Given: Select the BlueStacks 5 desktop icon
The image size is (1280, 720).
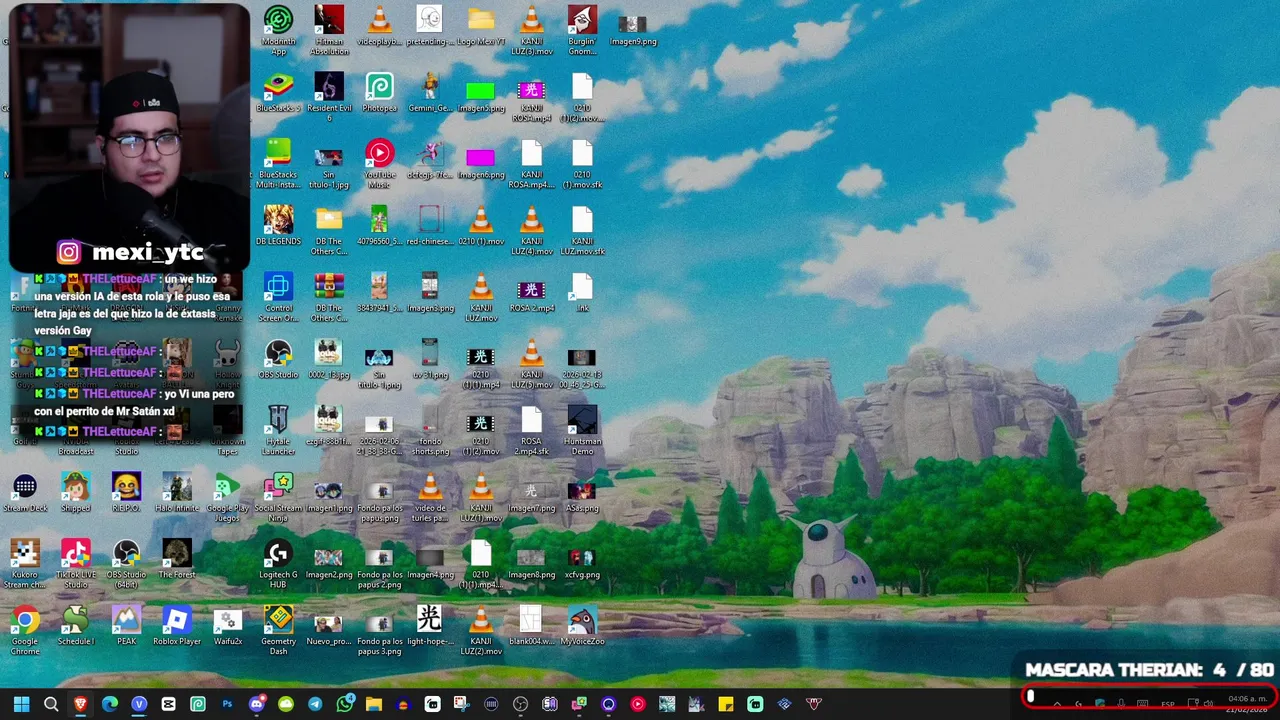Looking at the screenshot, I should (x=278, y=96).
